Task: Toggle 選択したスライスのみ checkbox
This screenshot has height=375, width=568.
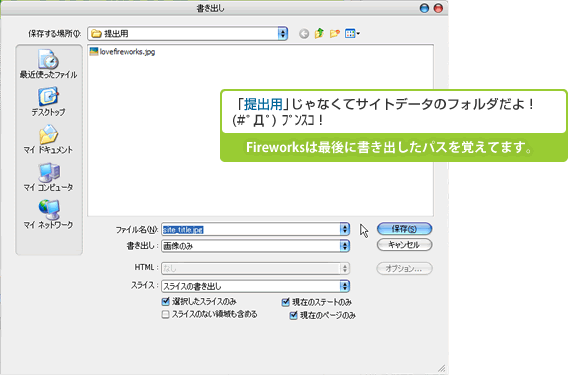Action: tap(166, 301)
